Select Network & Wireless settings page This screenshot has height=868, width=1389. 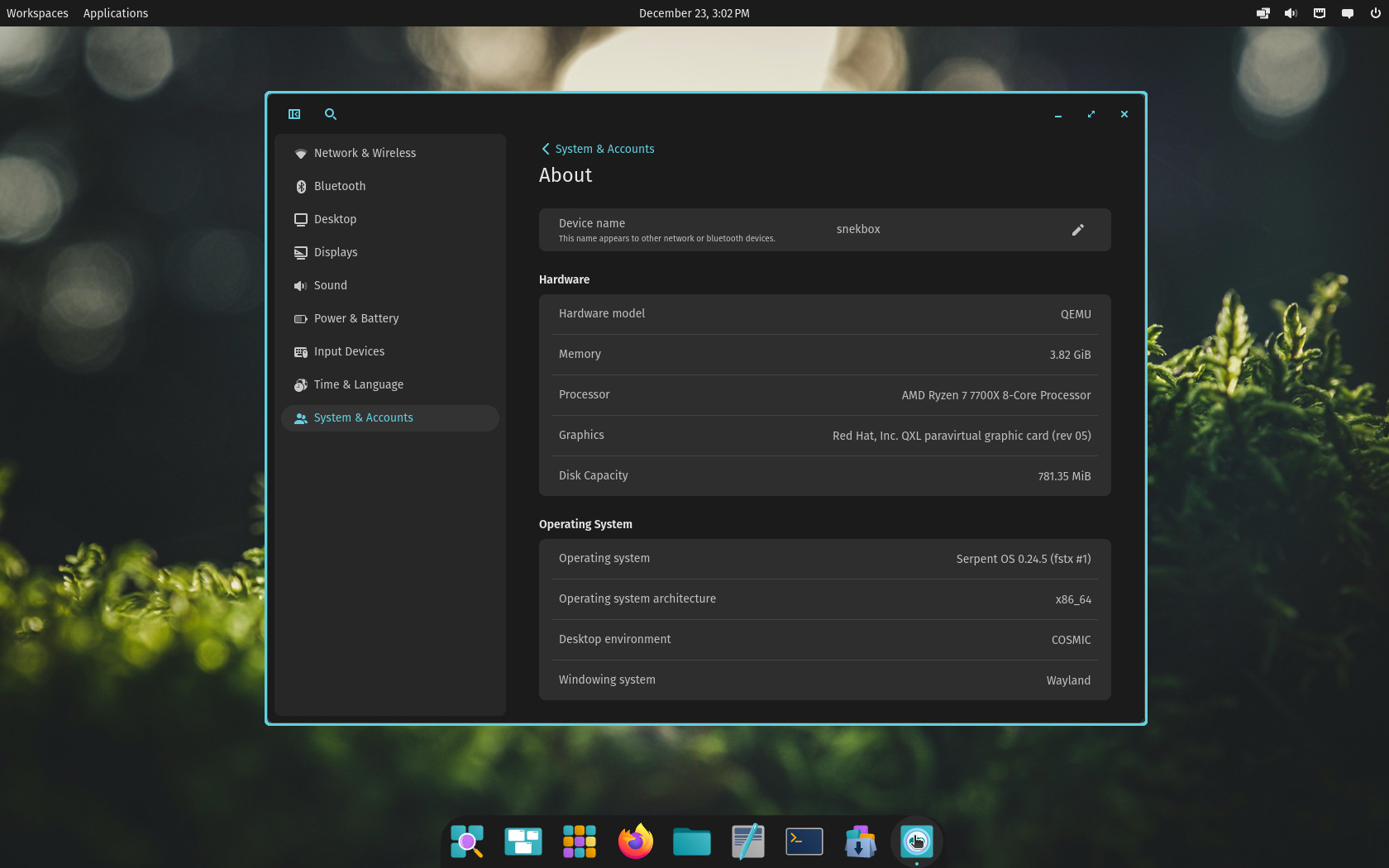pyautogui.click(x=390, y=154)
